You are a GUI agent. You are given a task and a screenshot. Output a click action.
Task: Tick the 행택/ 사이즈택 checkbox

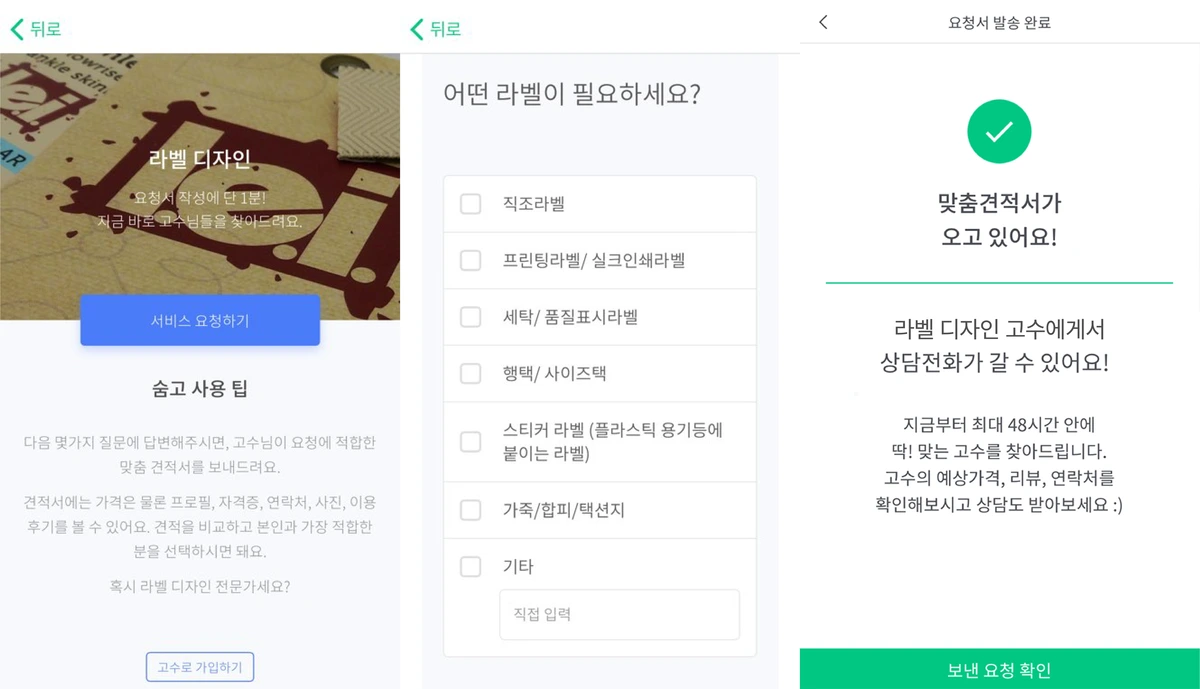click(470, 374)
